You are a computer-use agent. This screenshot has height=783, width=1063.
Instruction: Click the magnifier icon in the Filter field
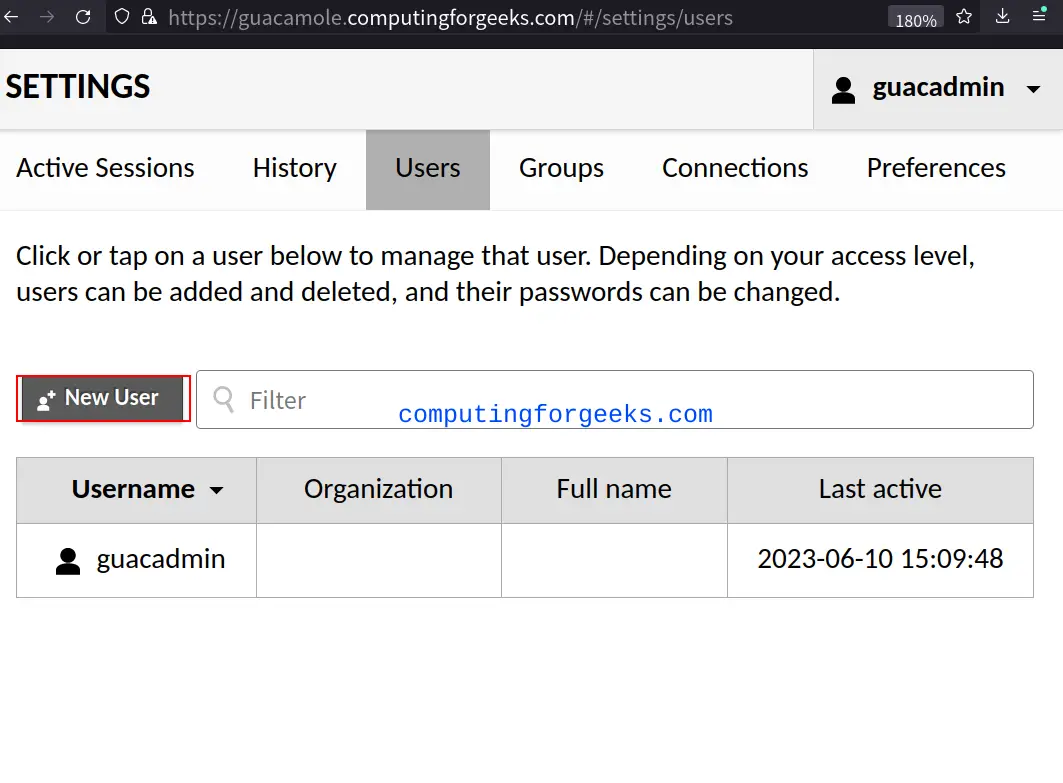click(224, 400)
